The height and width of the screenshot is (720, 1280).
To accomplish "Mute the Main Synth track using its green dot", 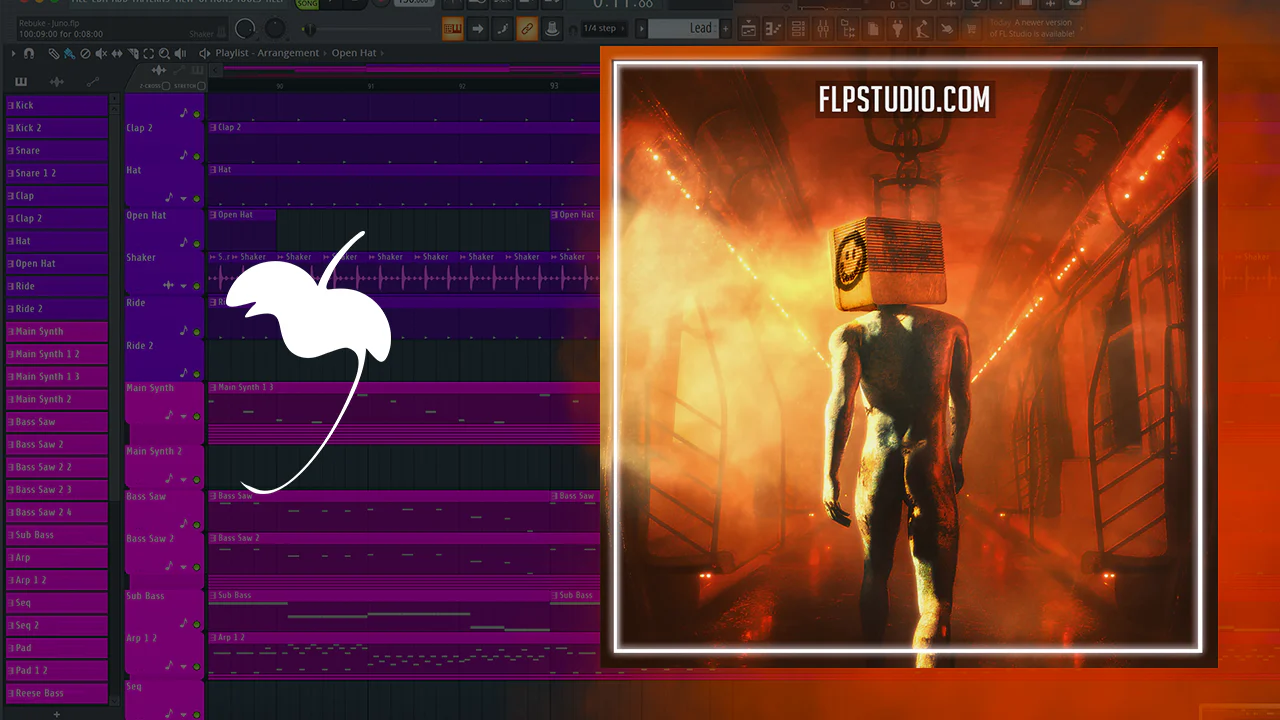I will tap(196, 416).
